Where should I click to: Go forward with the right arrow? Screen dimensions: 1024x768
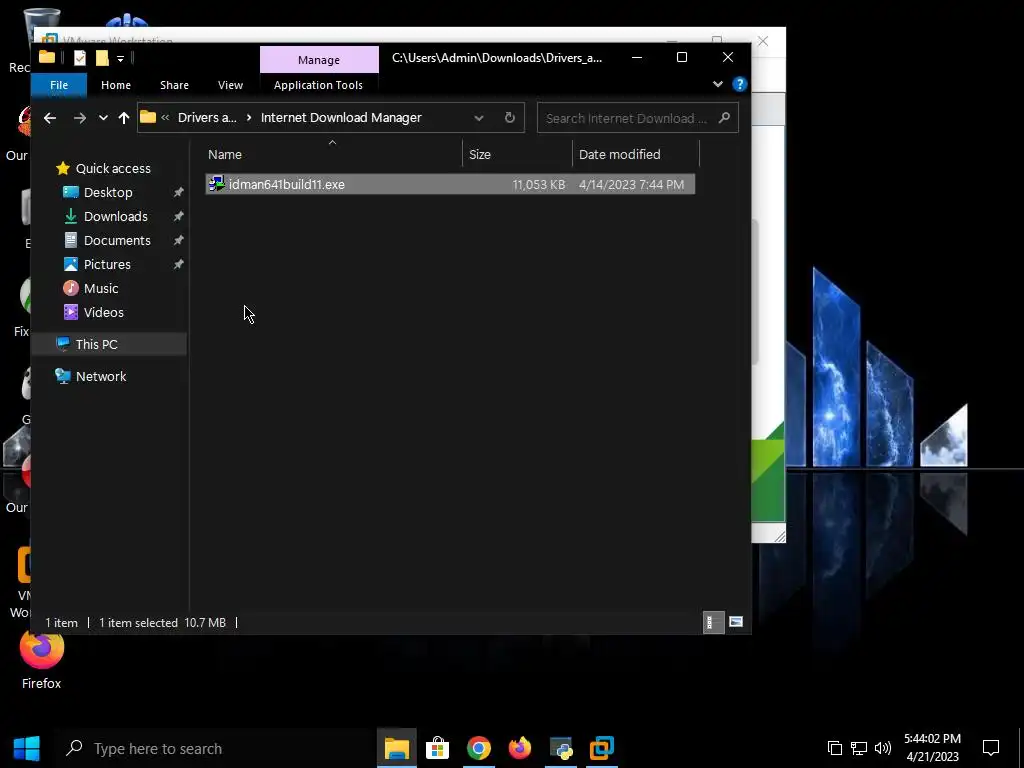(80, 118)
